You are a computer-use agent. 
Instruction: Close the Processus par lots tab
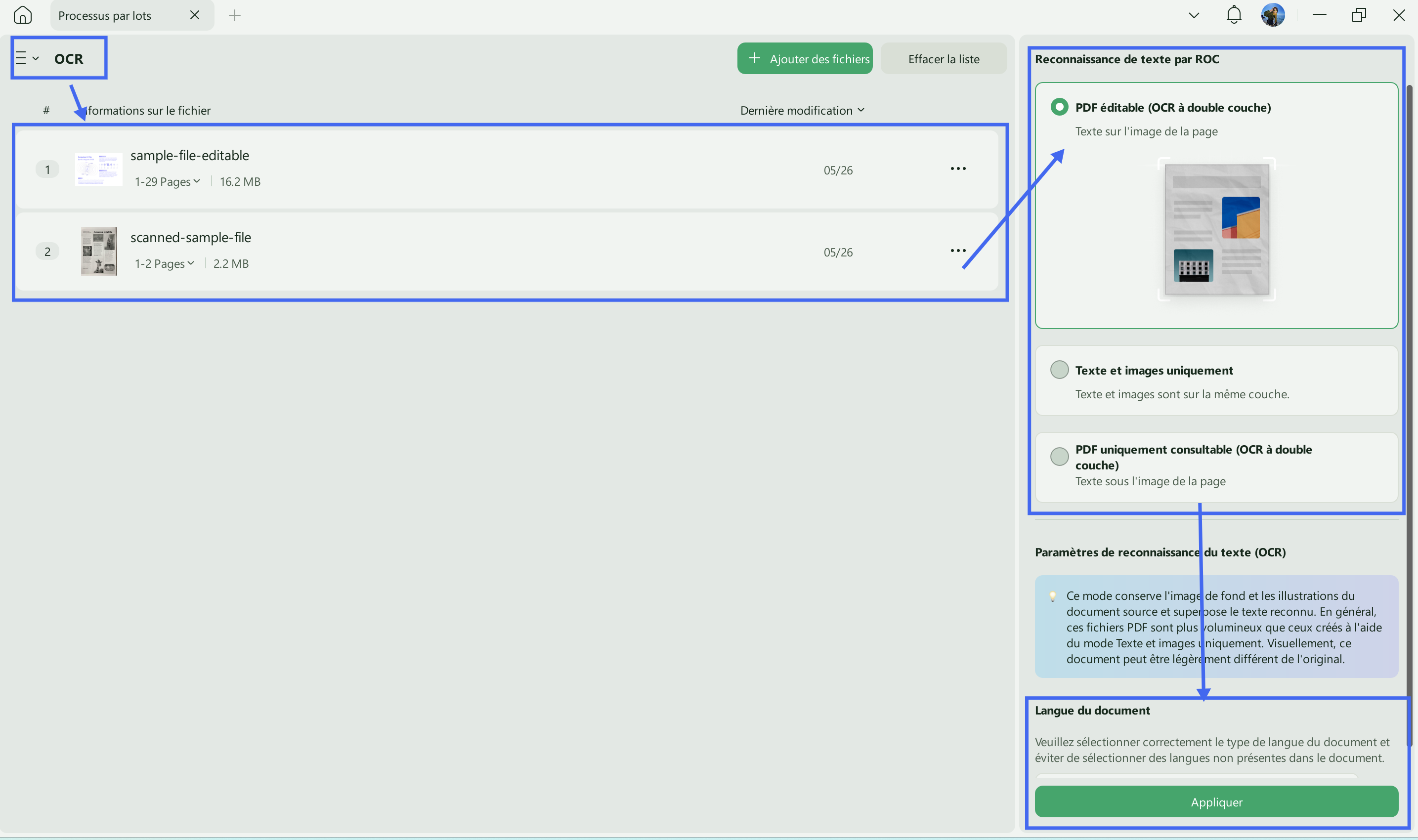click(195, 15)
